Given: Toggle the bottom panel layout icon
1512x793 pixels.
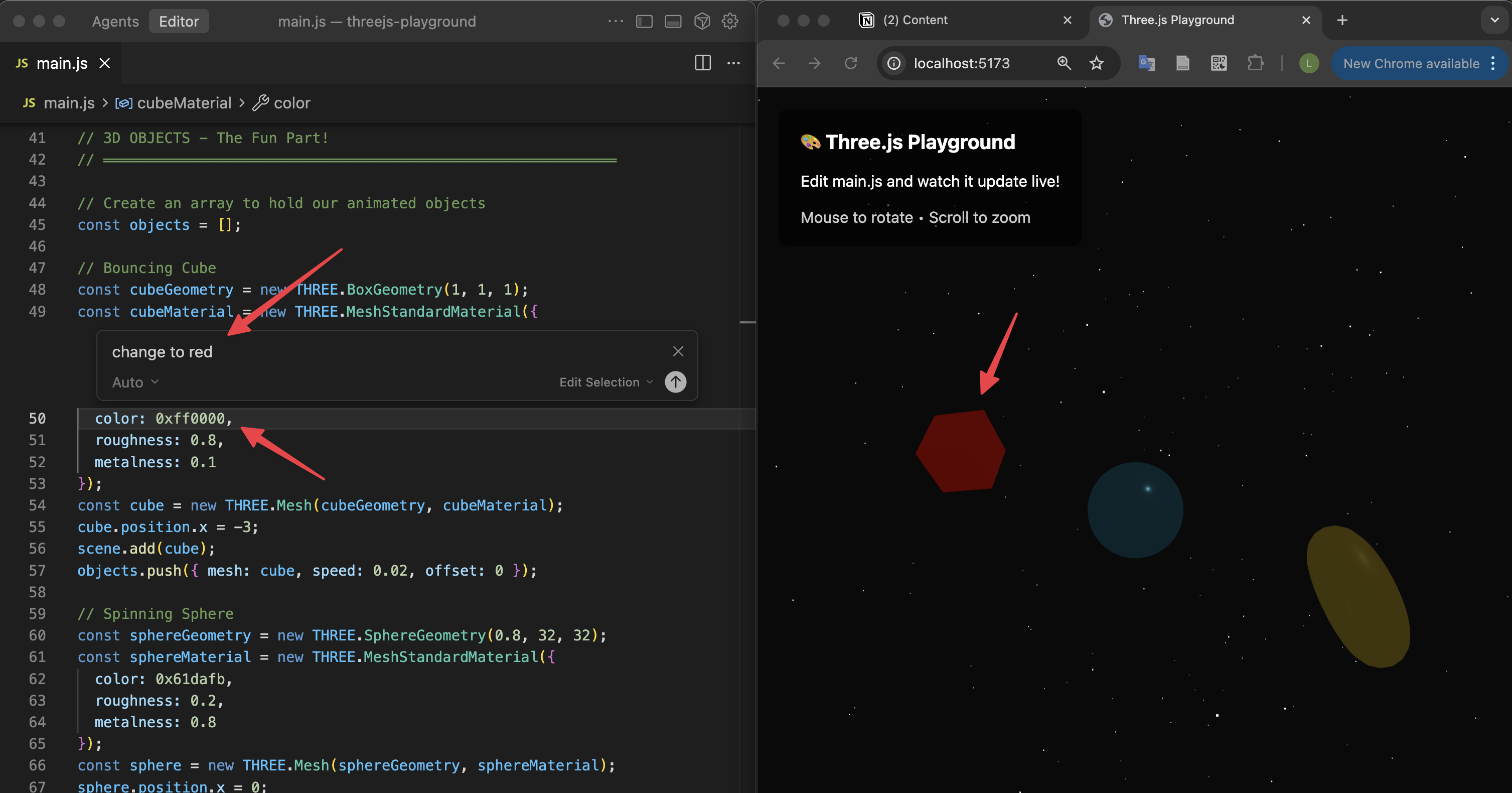Looking at the screenshot, I should (673, 22).
